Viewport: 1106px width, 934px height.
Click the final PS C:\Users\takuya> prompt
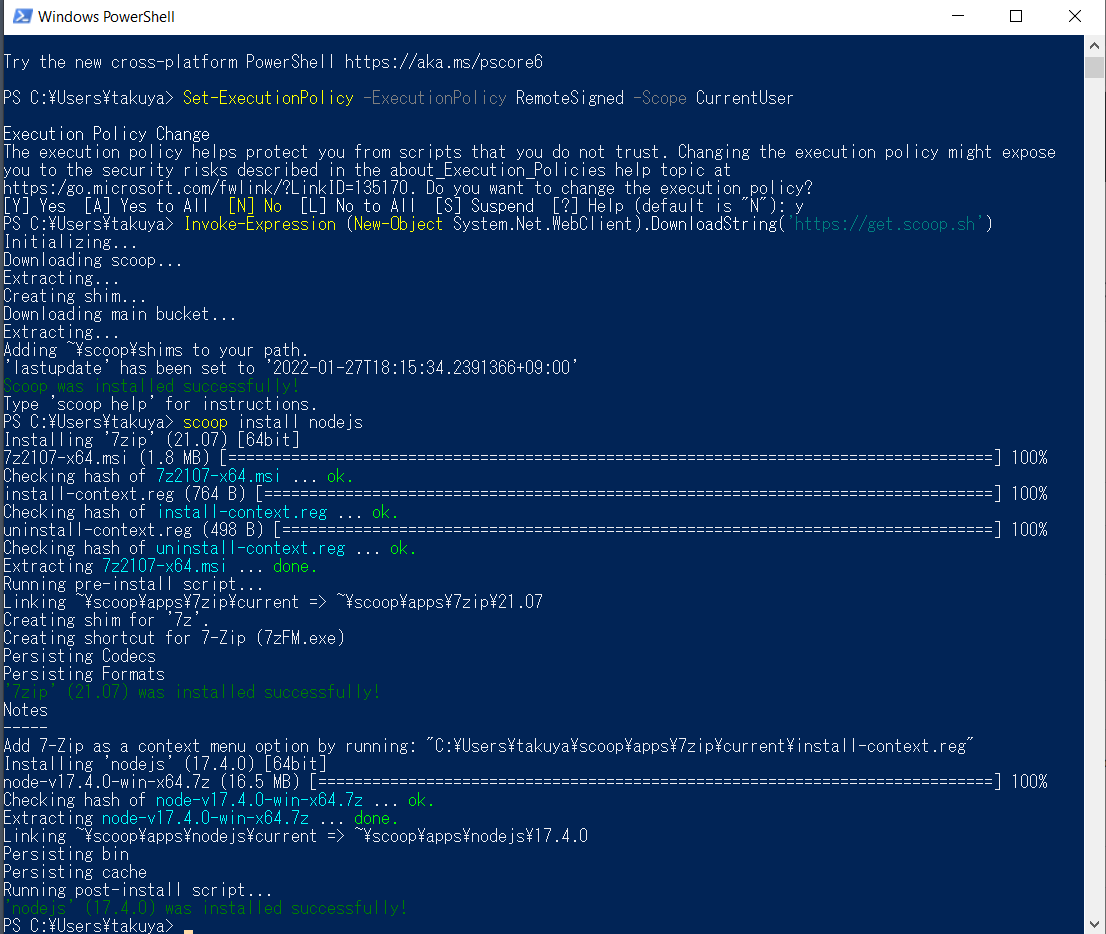click(88, 926)
